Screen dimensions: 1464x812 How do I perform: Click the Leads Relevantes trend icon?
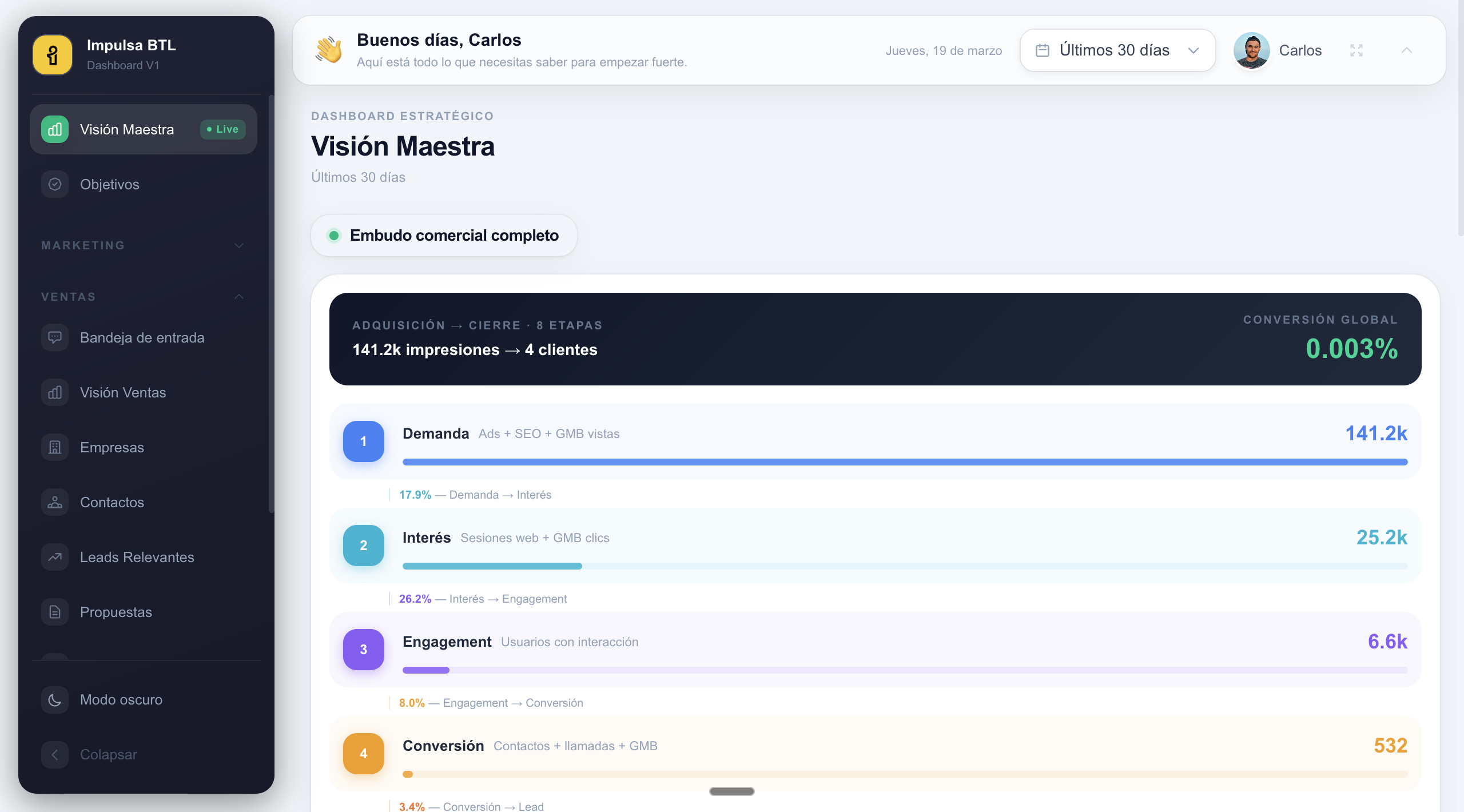point(54,556)
